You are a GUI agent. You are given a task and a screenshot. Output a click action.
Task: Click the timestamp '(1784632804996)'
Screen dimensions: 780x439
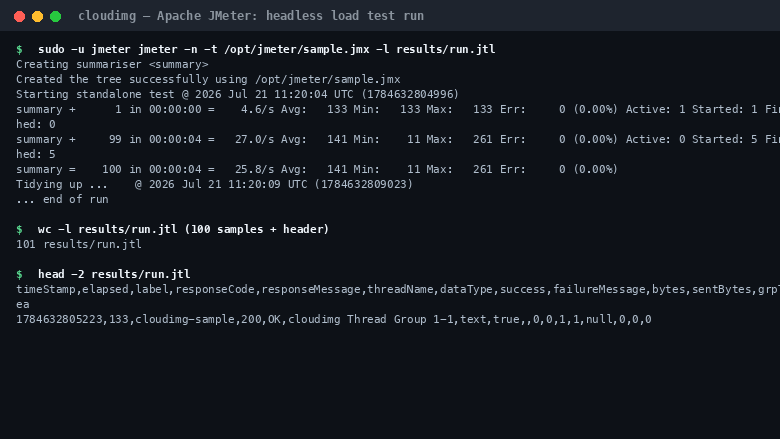coord(410,94)
